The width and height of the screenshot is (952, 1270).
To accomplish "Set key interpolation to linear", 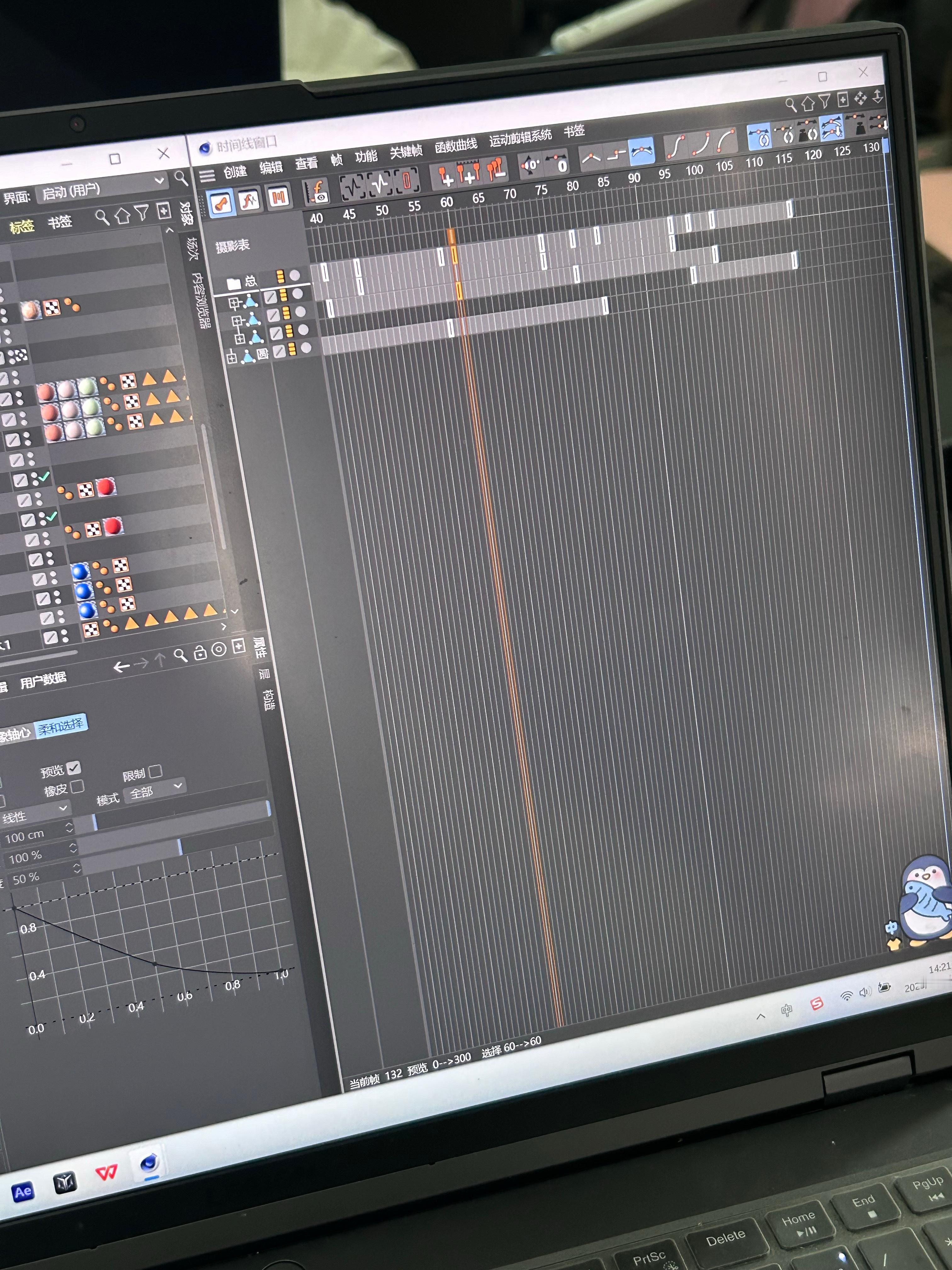I will click(591, 158).
